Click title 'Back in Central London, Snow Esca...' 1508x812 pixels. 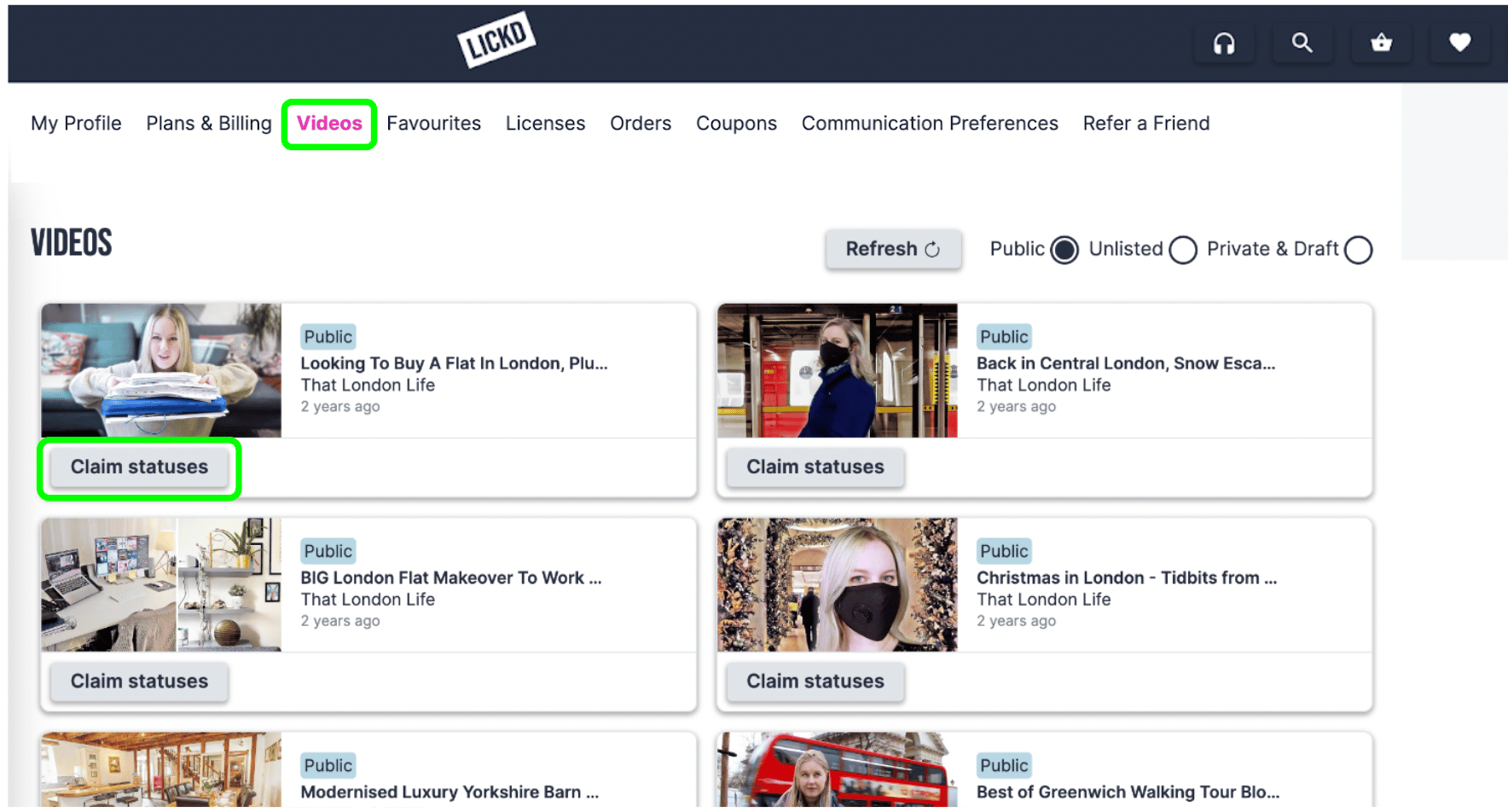(x=1126, y=363)
